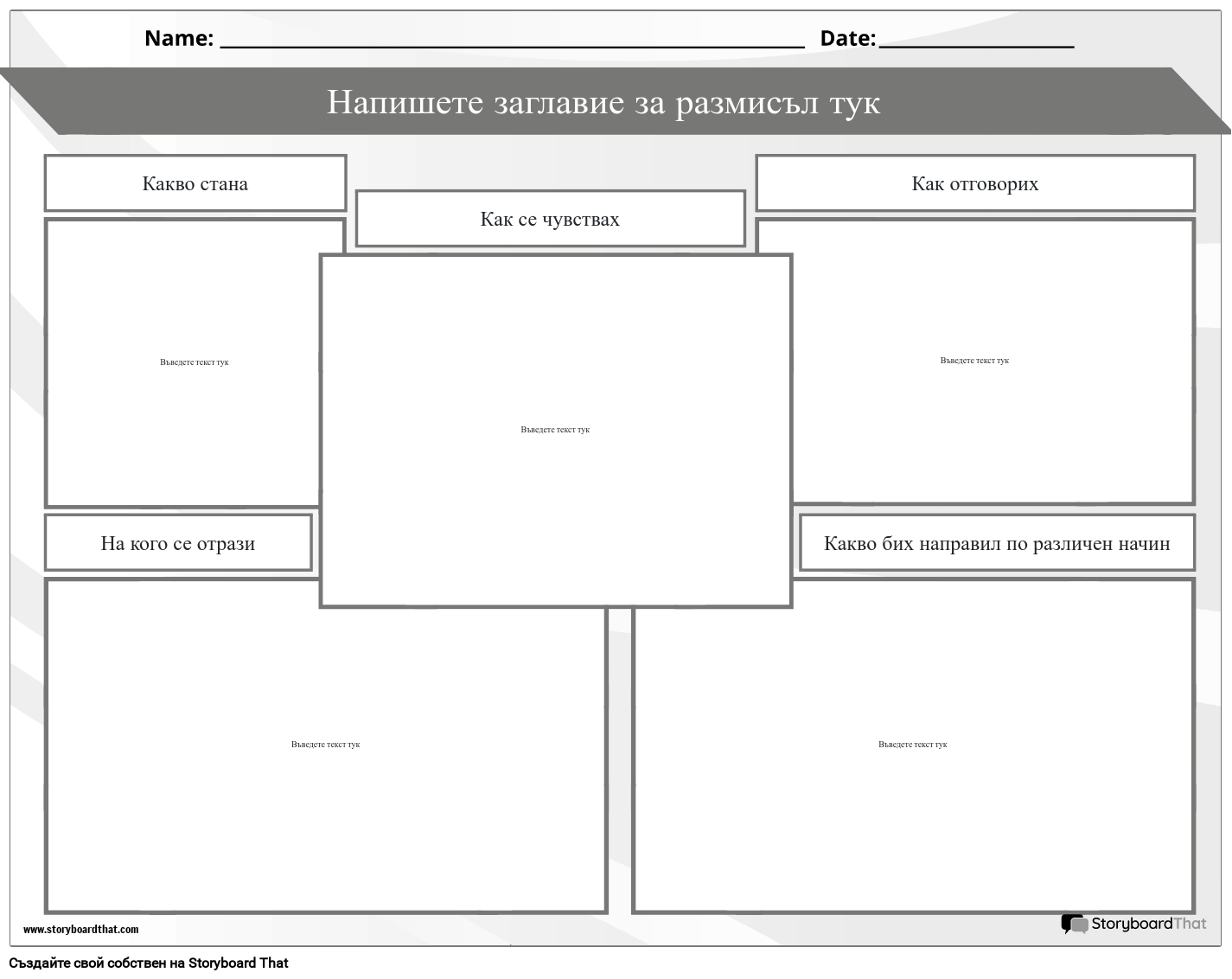Click 'Въведете текст тук' under 'Как отговорих'
The image size is (1232, 979).
[975, 361]
